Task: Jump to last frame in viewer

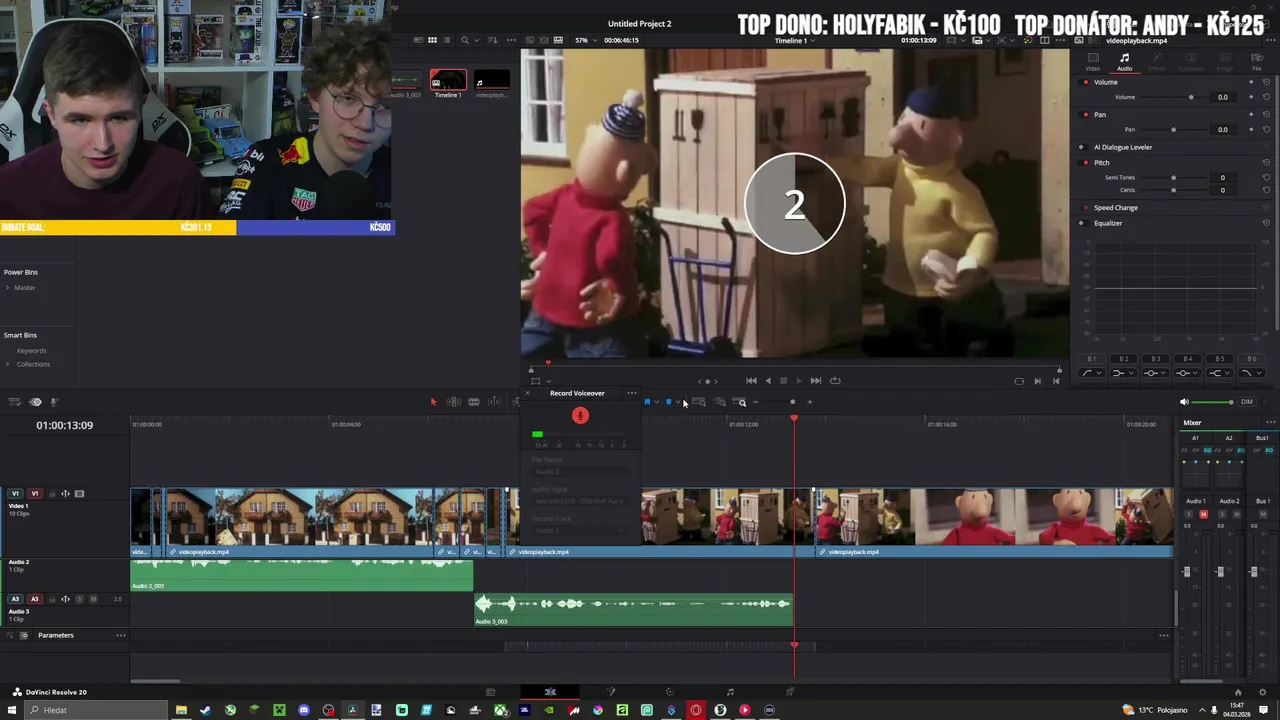Action: [x=815, y=380]
